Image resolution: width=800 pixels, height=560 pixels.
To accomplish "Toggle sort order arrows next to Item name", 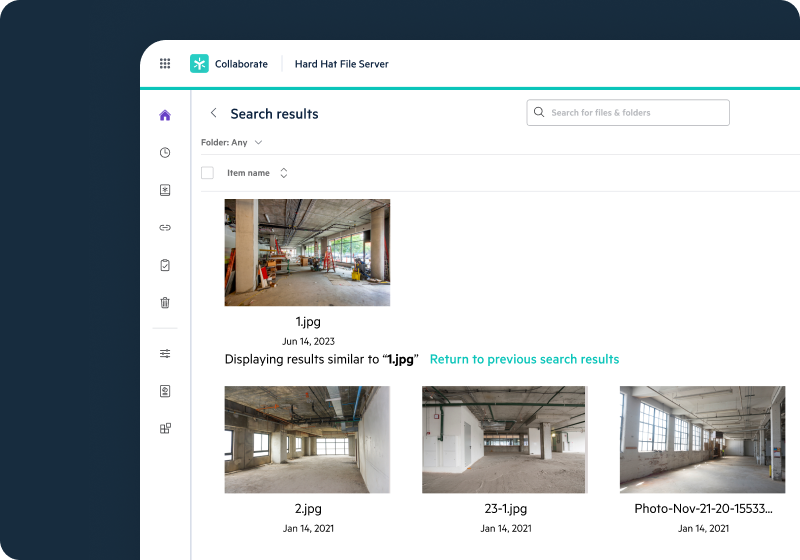I will coord(284,173).
